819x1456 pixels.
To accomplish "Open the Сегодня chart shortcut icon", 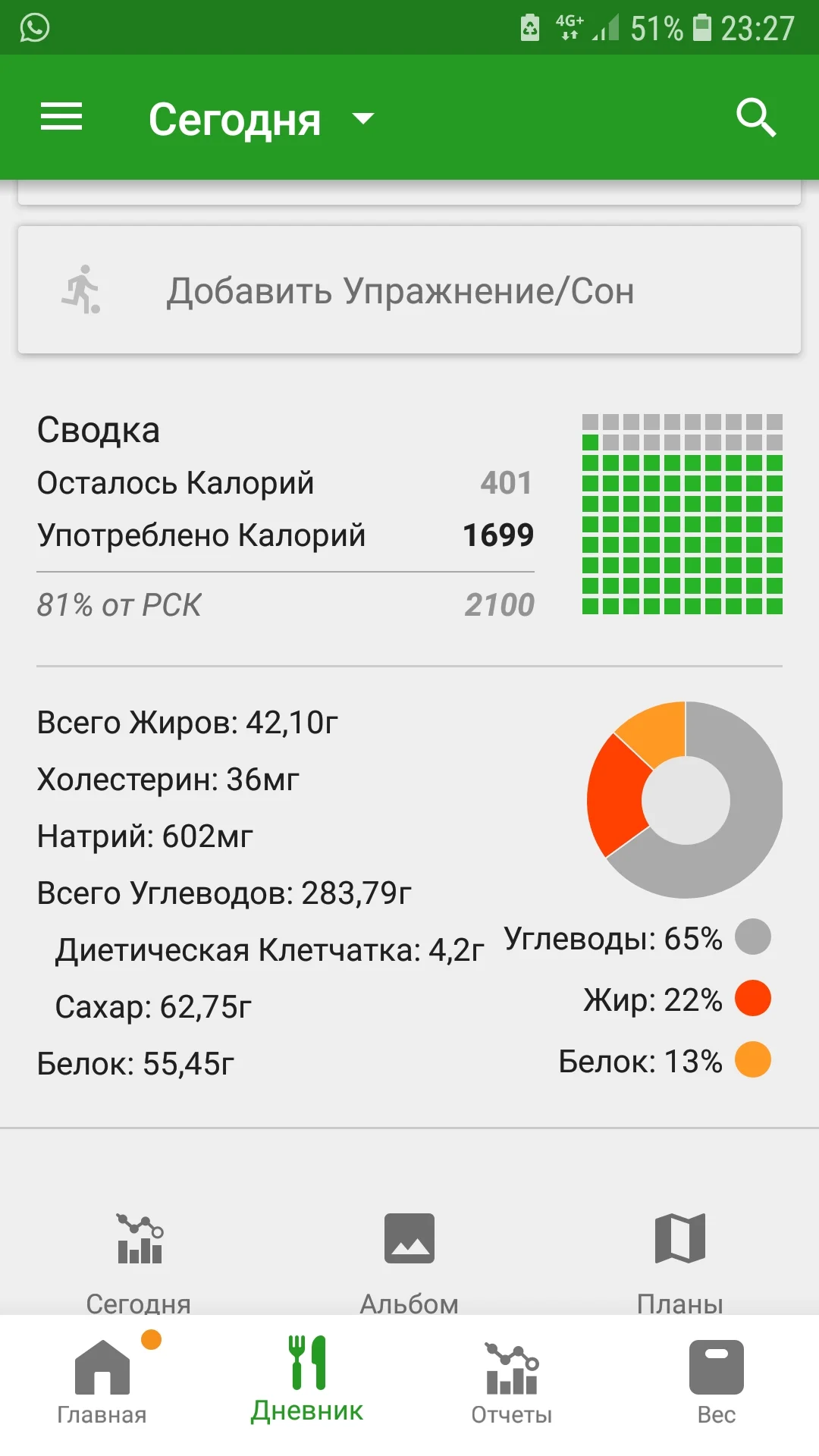I will (x=140, y=1239).
